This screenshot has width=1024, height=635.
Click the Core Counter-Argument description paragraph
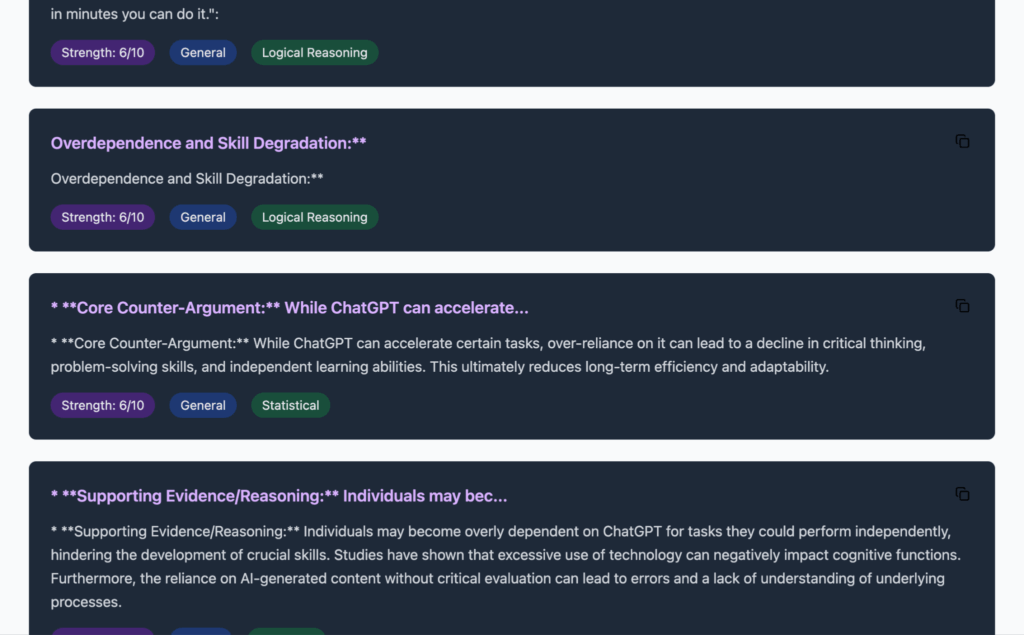coord(488,355)
